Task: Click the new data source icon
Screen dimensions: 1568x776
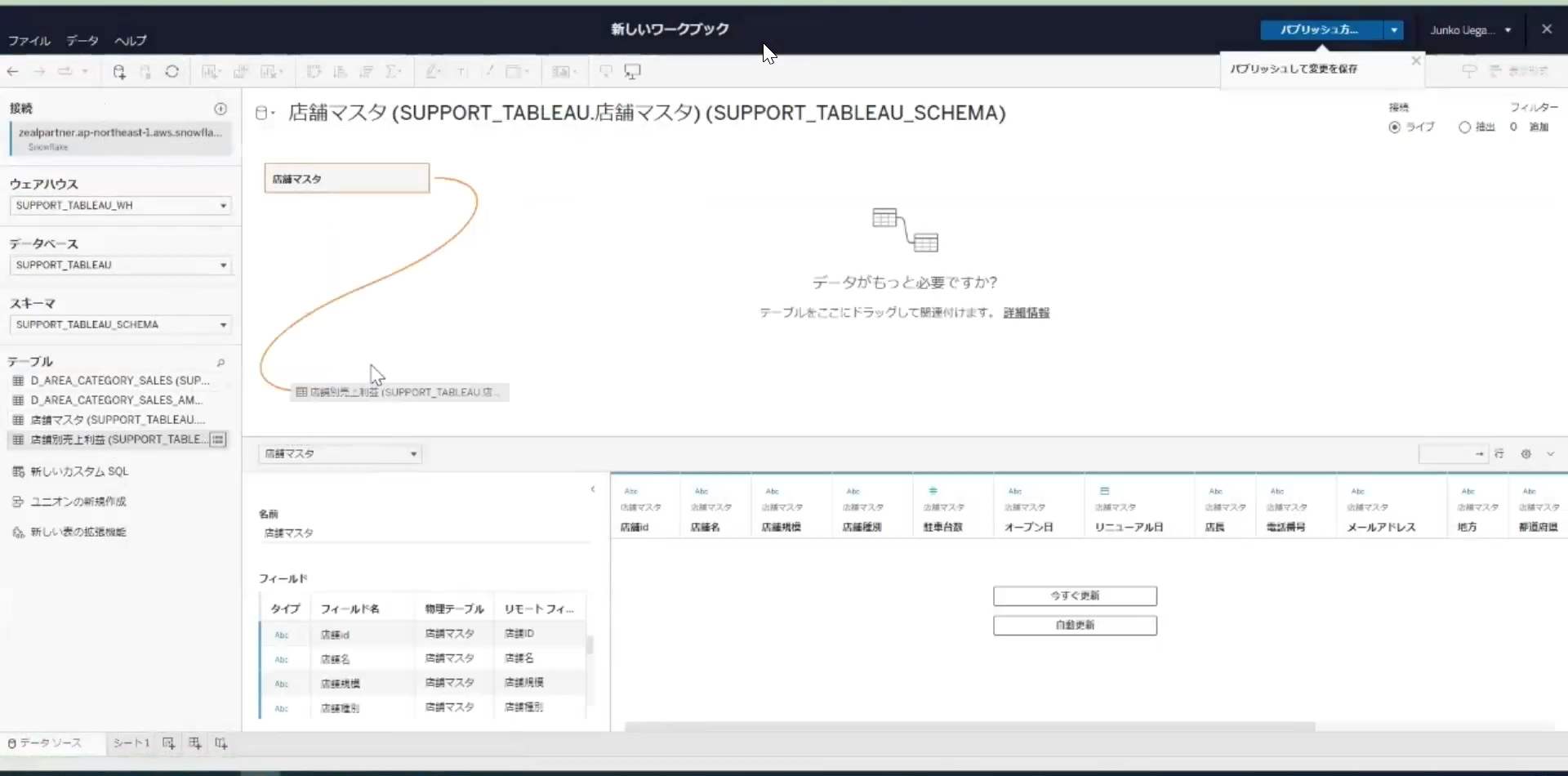Action: pyautogui.click(x=119, y=72)
